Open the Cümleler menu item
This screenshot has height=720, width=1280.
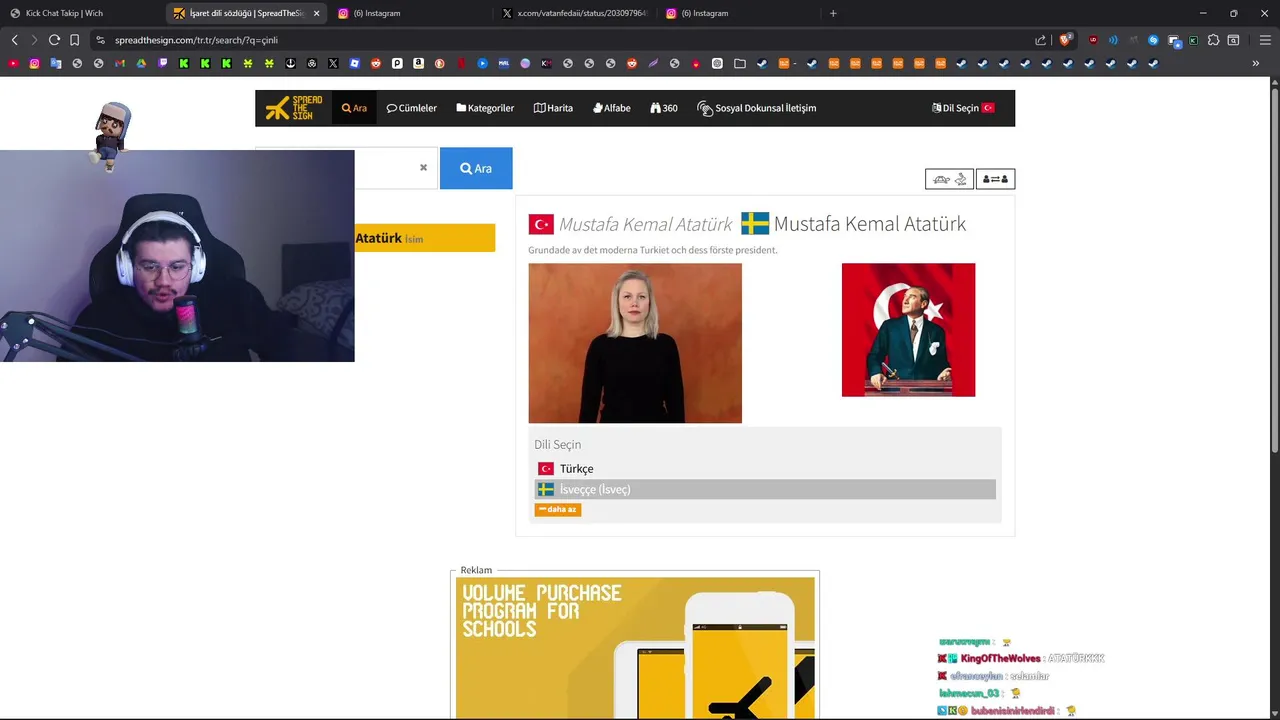pyautogui.click(x=412, y=108)
